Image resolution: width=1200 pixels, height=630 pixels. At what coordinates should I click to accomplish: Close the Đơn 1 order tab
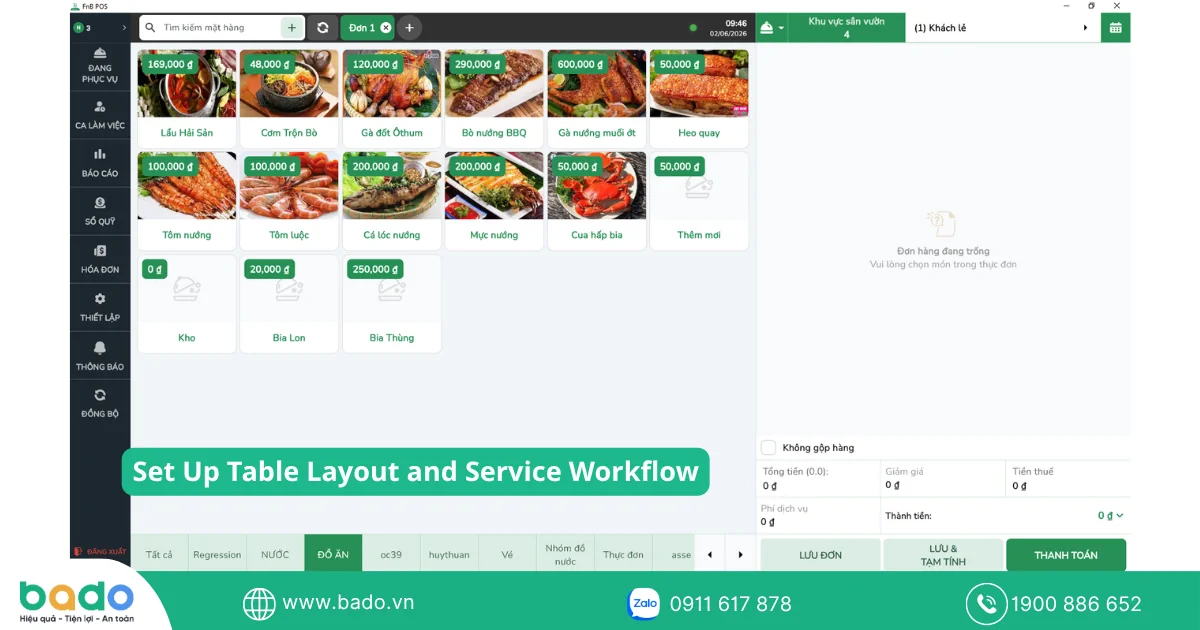(x=386, y=28)
